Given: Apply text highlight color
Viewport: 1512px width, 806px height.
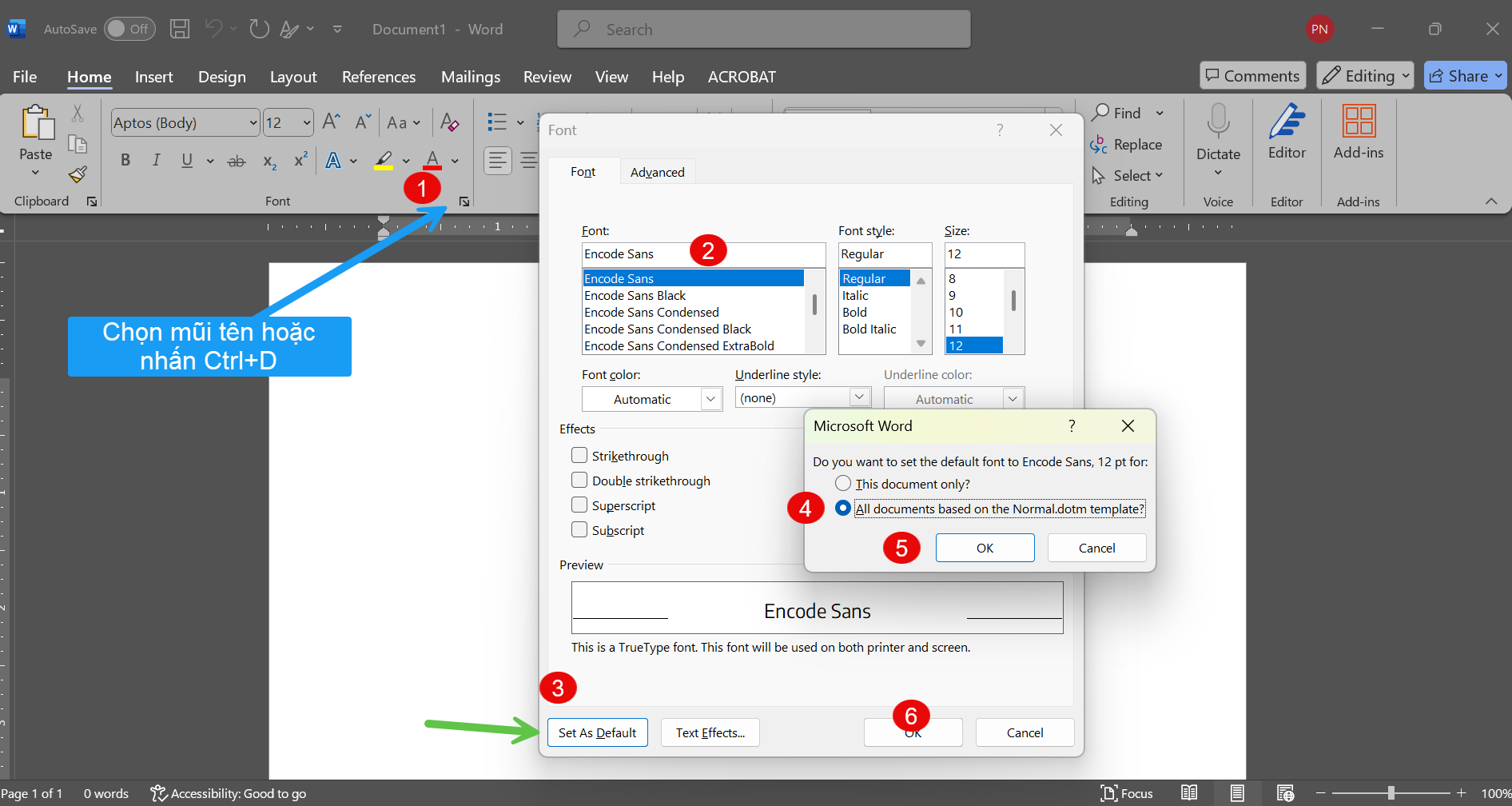Looking at the screenshot, I should 384,160.
